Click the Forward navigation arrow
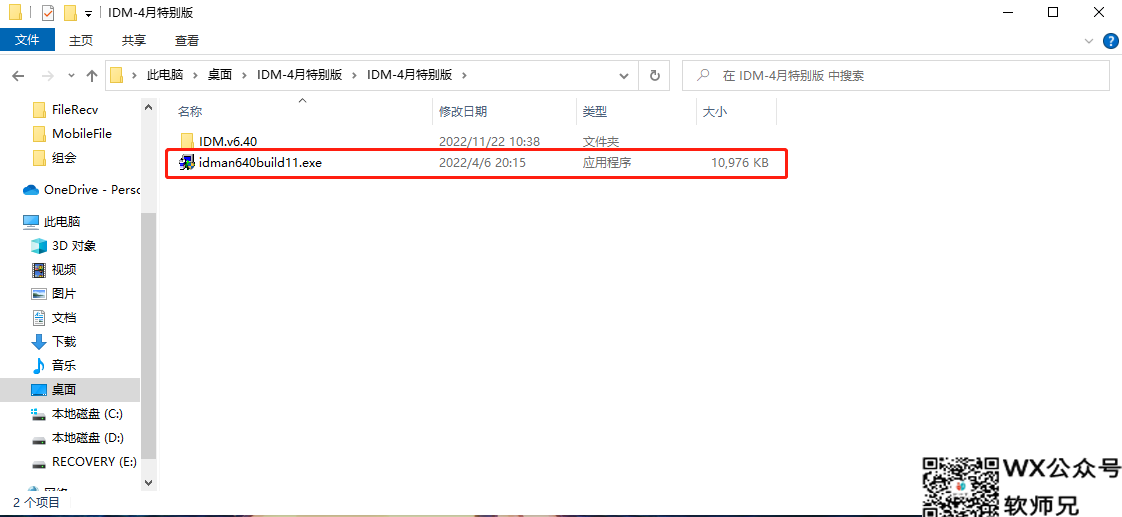Viewport: 1122px width, 517px height. pos(47,75)
